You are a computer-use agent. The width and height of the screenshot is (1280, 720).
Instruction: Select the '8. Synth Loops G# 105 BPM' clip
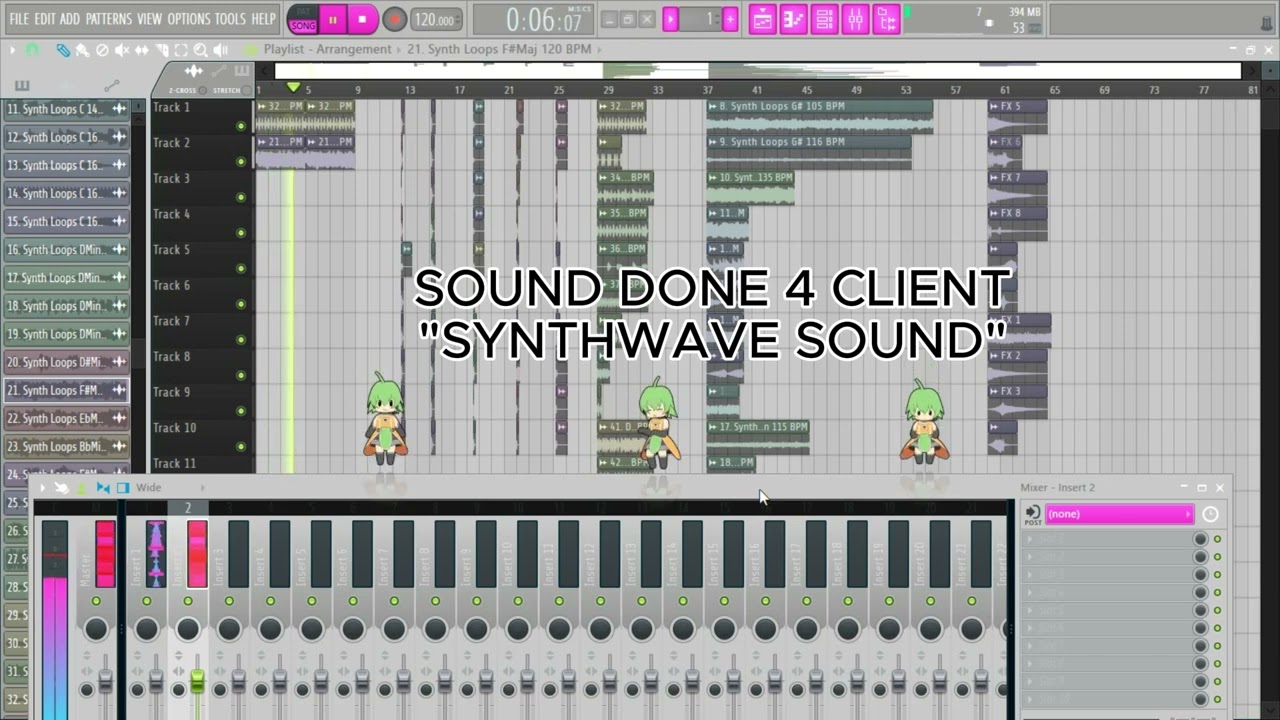click(820, 116)
